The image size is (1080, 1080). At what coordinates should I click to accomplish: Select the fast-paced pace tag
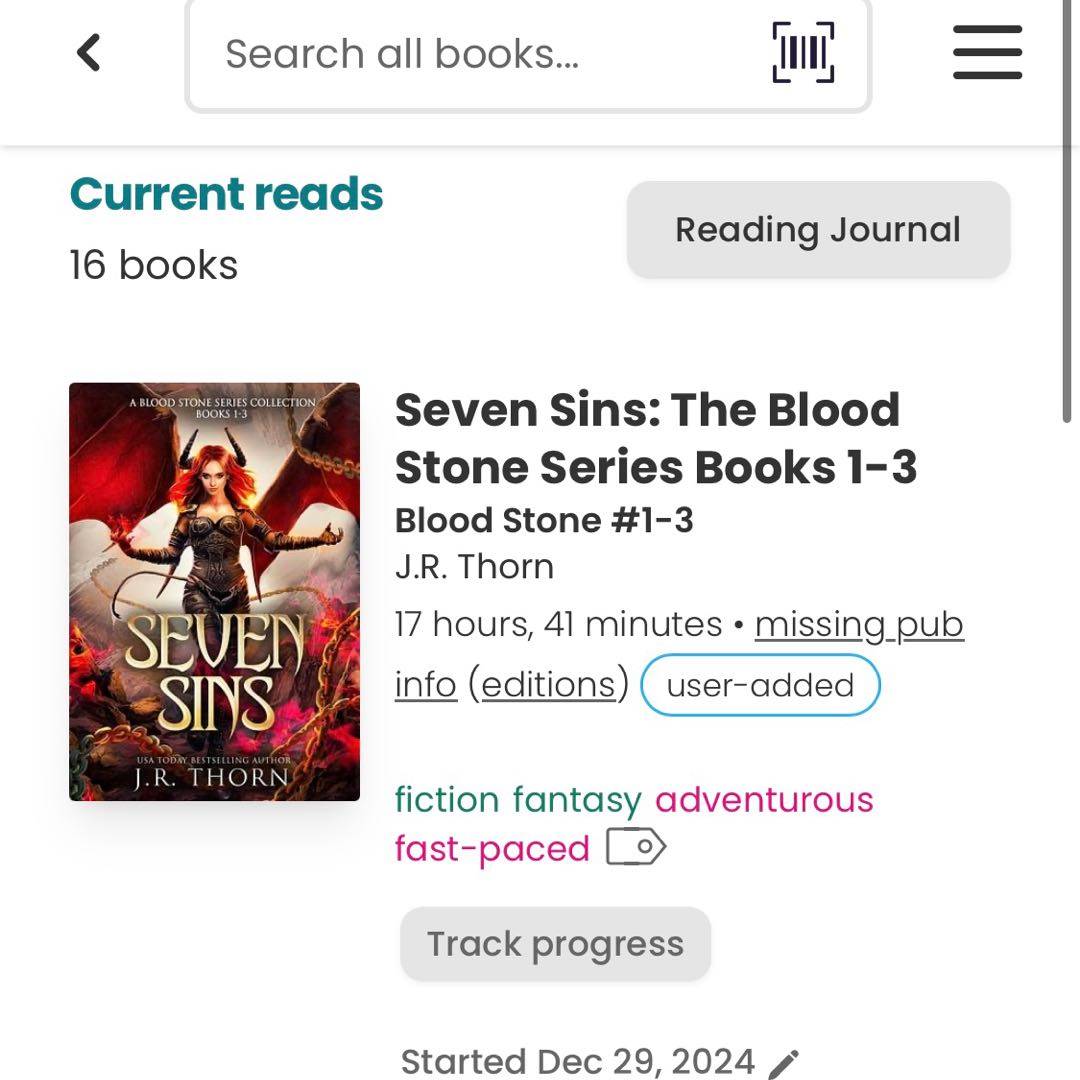(x=492, y=849)
